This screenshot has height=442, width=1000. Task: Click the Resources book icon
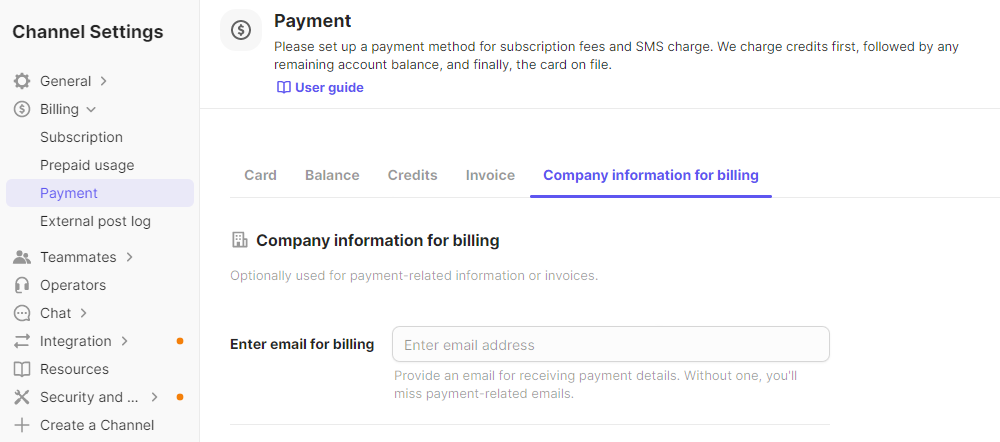pos(22,369)
